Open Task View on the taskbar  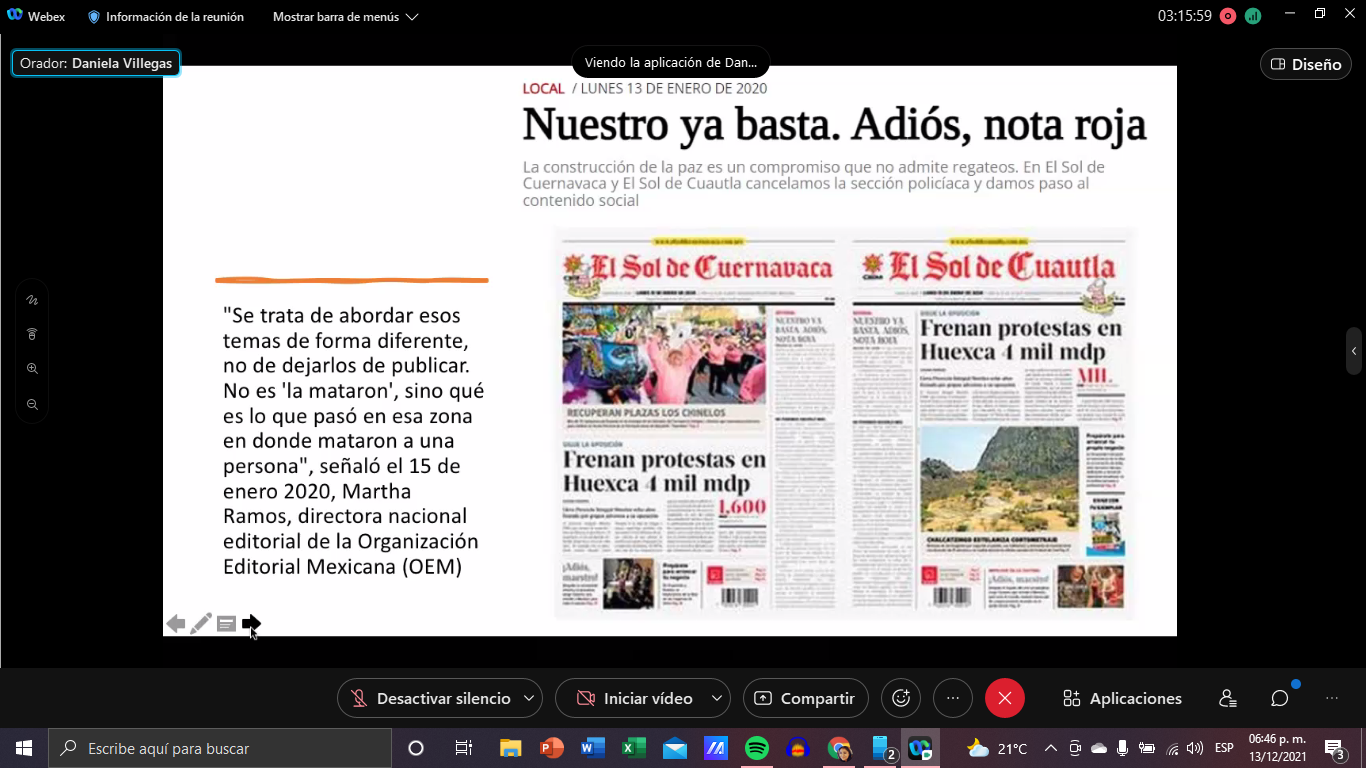click(464, 748)
